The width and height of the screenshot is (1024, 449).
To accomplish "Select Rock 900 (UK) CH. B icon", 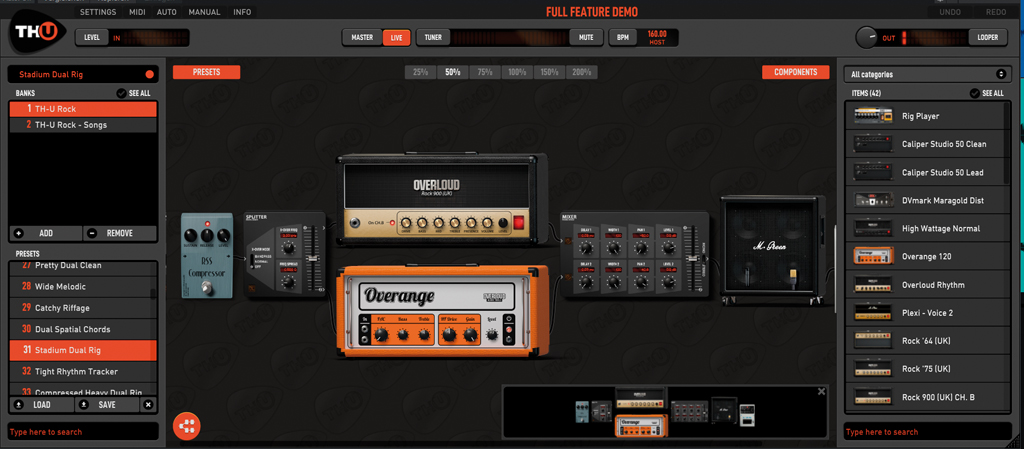I will (x=873, y=397).
